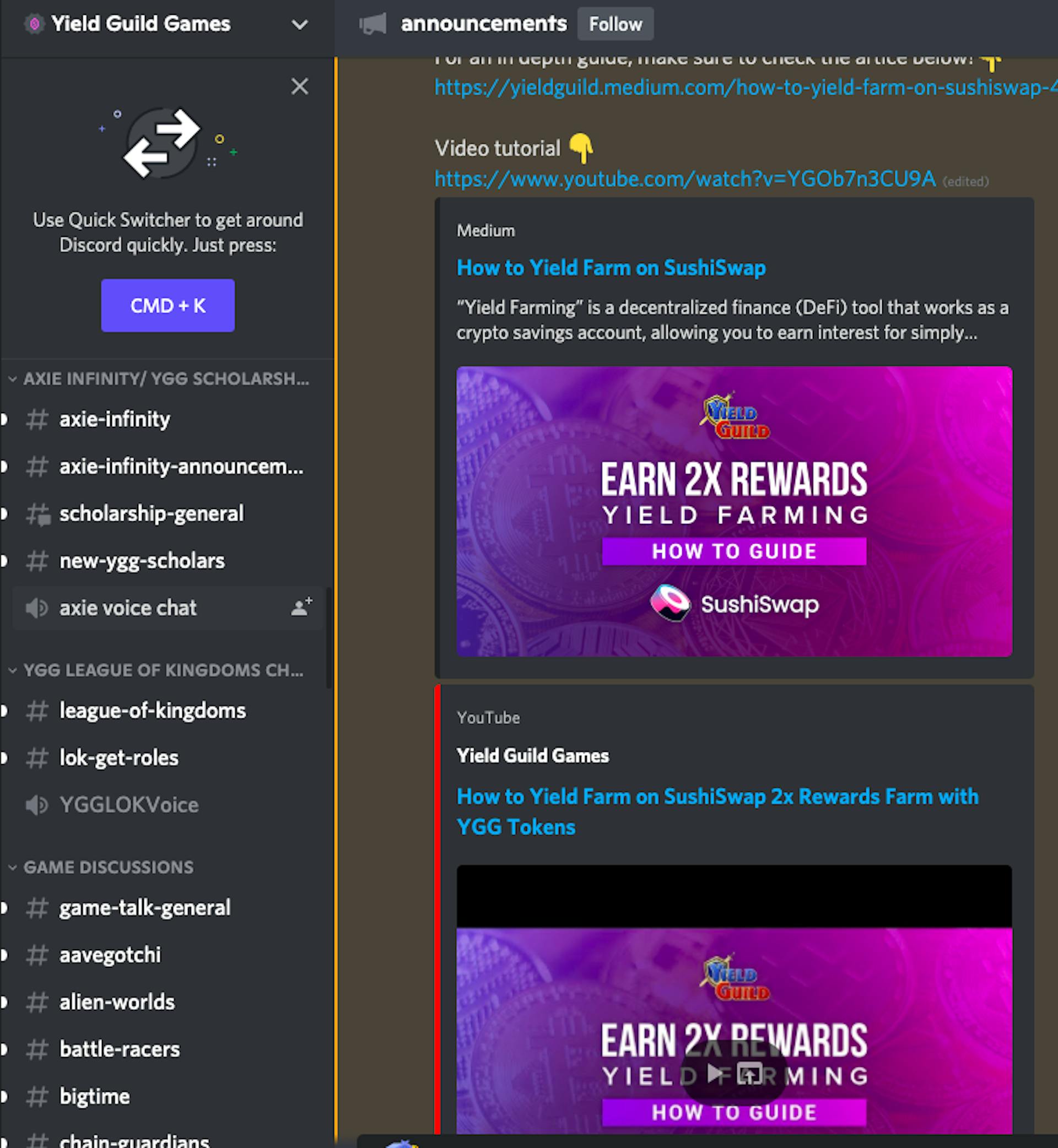The height and width of the screenshot is (1148, 1058).
Task: Click the axie voice chat speaker icon
Action: click(34, 607)
